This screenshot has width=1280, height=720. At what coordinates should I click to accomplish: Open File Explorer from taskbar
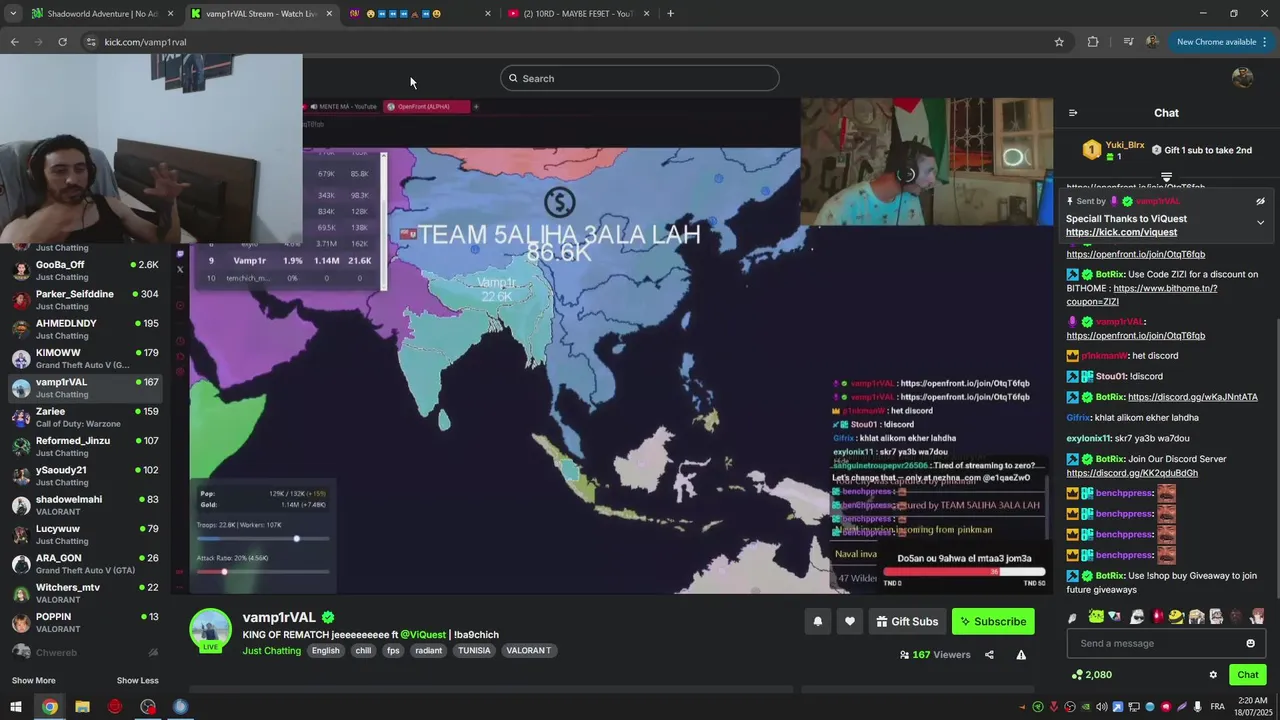tap(82, 707)
